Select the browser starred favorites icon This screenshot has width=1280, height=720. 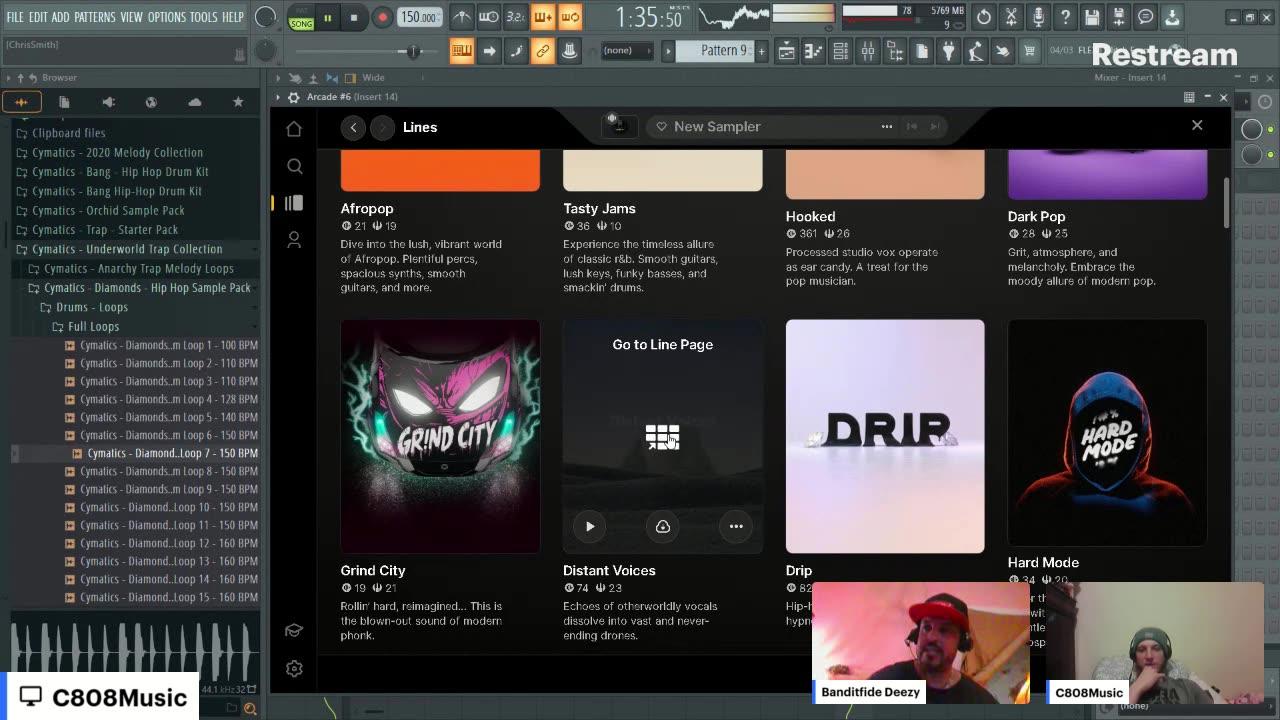click(238, 102)
